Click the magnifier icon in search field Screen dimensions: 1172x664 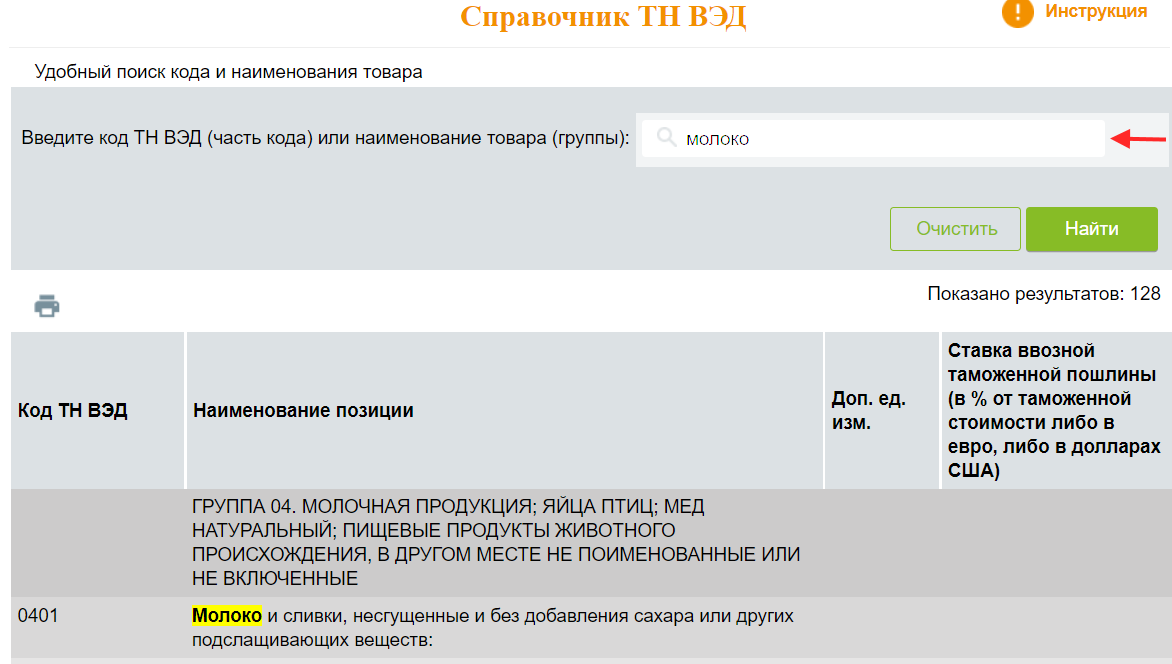pos(666,138)
